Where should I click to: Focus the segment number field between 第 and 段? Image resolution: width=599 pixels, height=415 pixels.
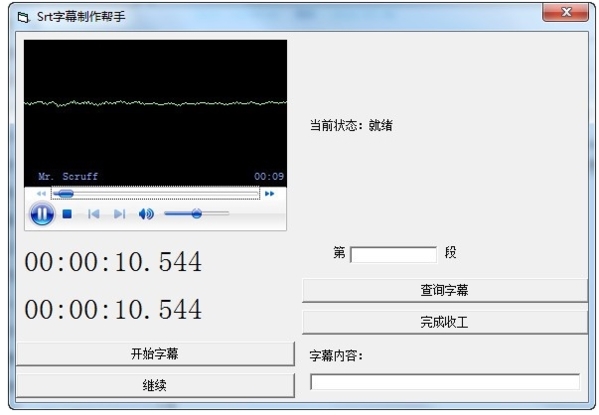393,255
